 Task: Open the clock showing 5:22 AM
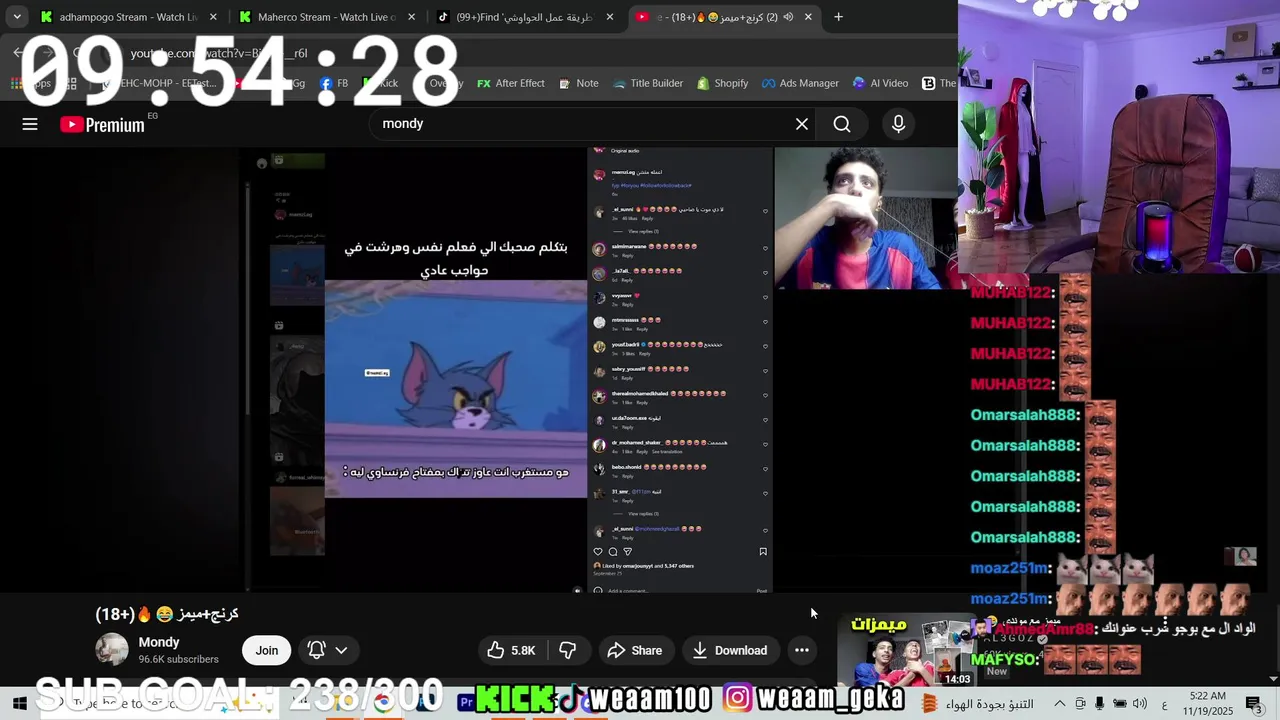click(x=1207, y=703)
